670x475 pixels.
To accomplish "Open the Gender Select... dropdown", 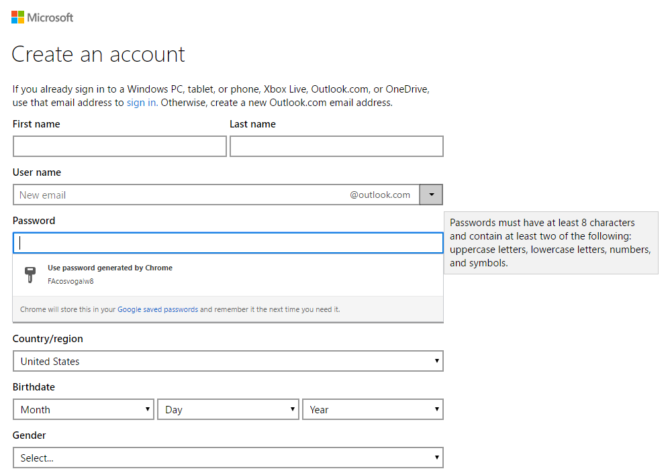I will coord(228,457).
